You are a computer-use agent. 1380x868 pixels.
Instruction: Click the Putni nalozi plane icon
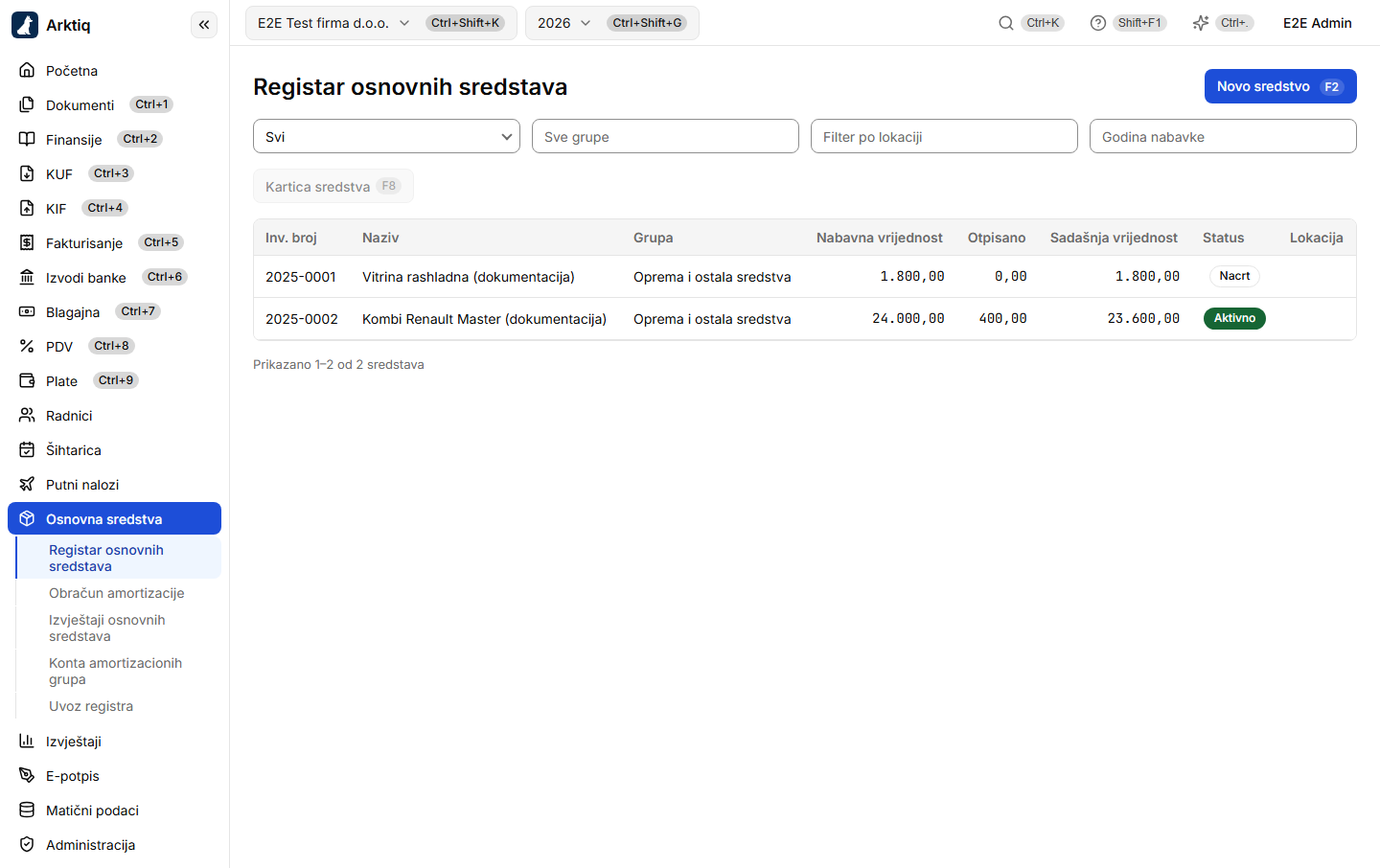(x=27, y=484)
